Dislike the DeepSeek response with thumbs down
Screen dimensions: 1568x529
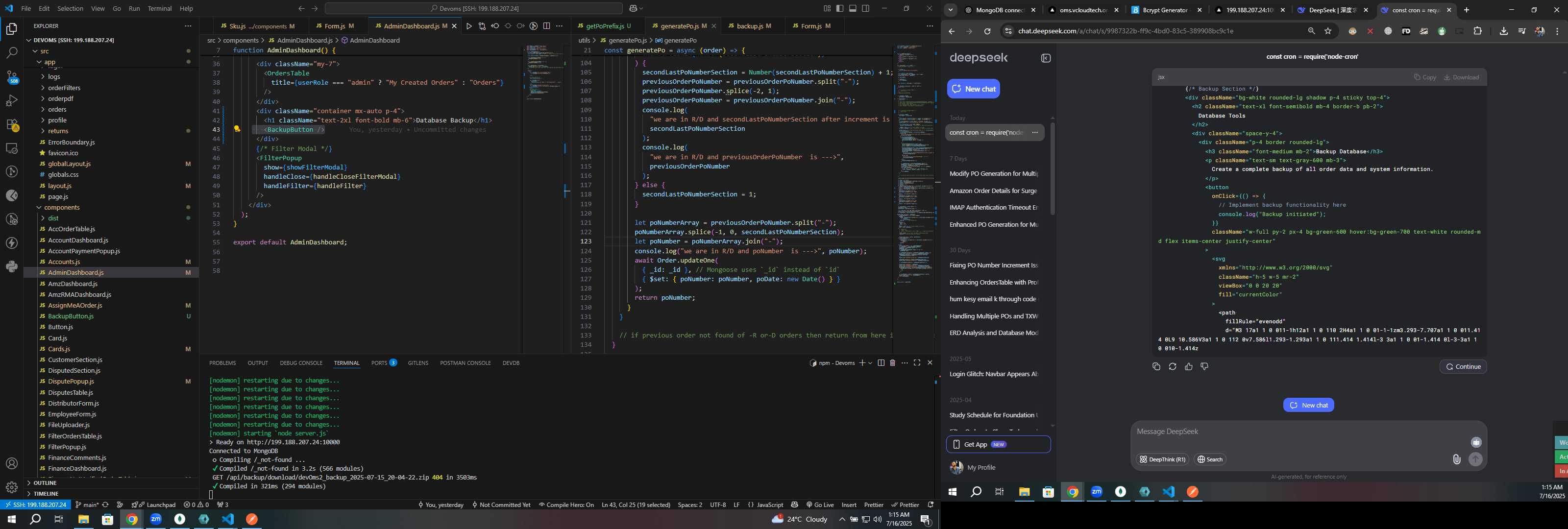point(1204,366)
